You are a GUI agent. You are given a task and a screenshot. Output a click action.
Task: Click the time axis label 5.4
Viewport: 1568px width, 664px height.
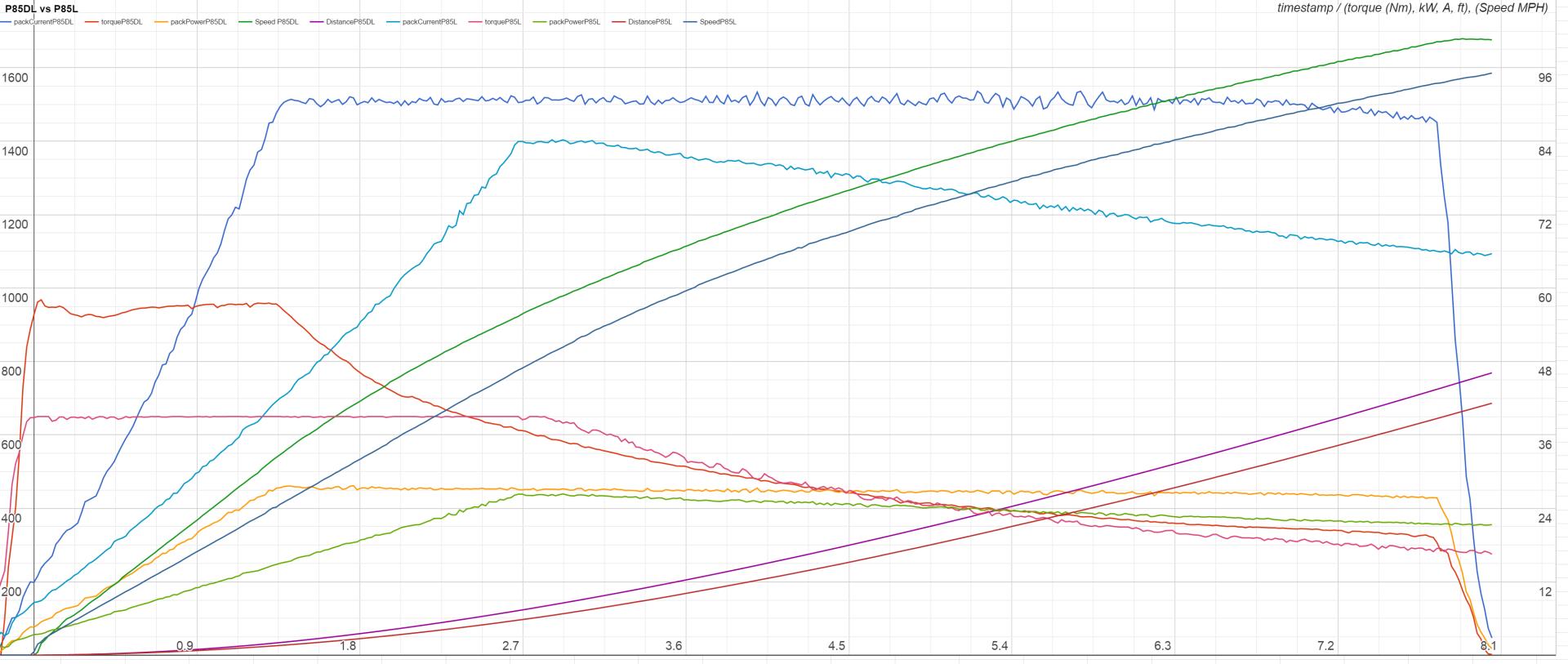tap(1000, 646)
